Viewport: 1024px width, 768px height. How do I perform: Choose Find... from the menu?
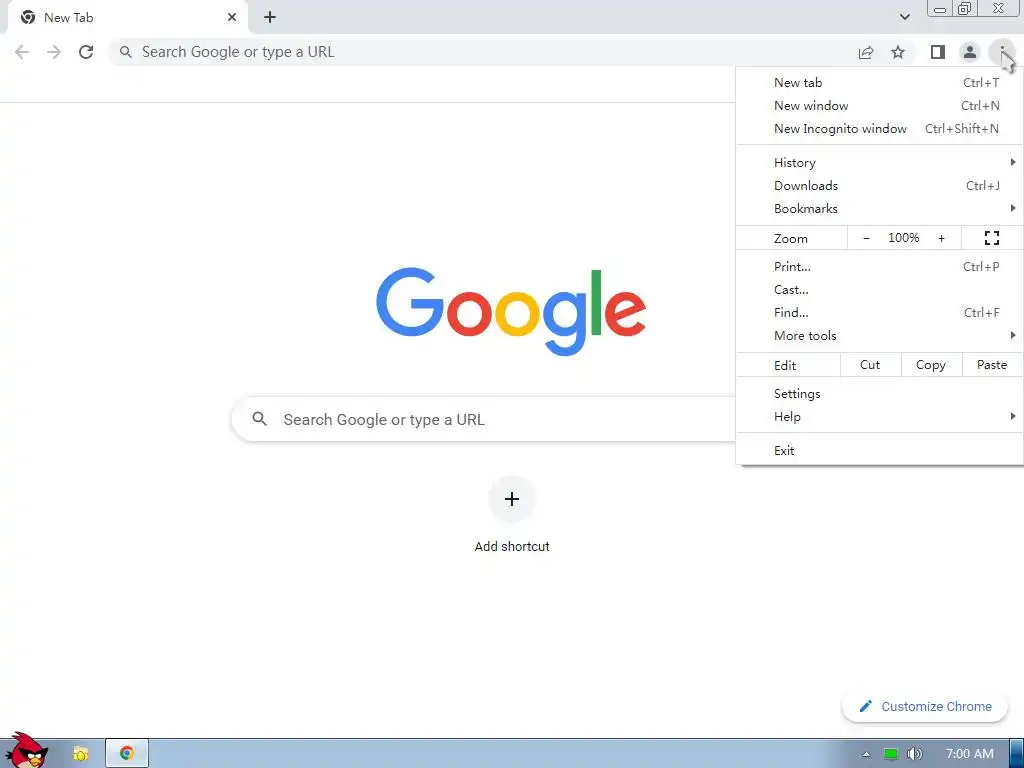[x=880, y=312]
